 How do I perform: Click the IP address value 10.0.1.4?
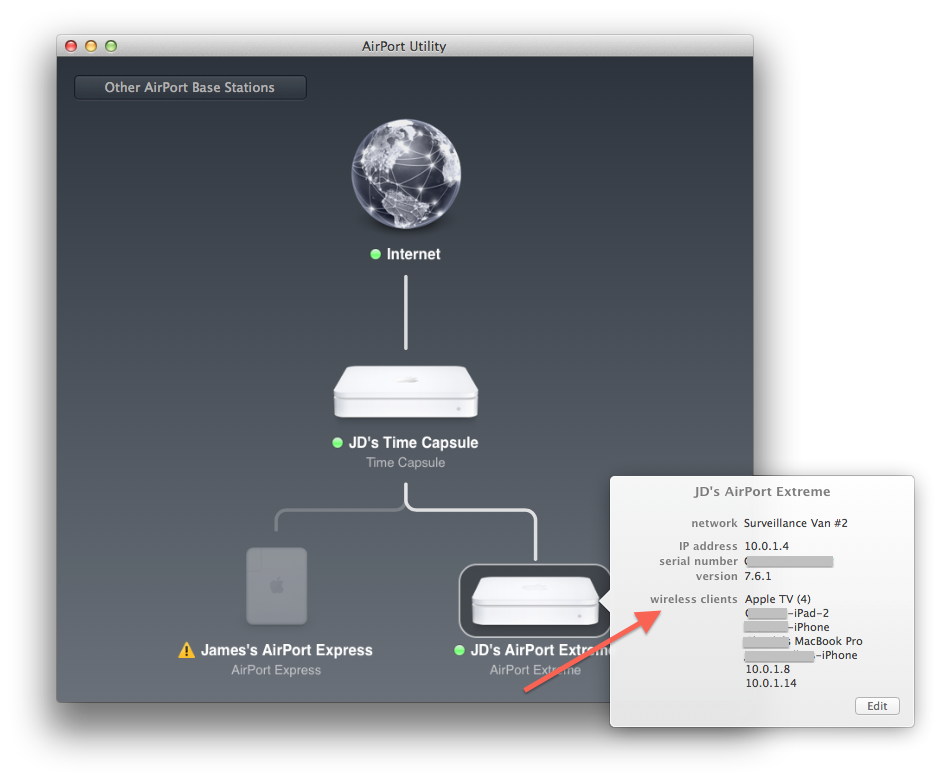coord(767,546)
